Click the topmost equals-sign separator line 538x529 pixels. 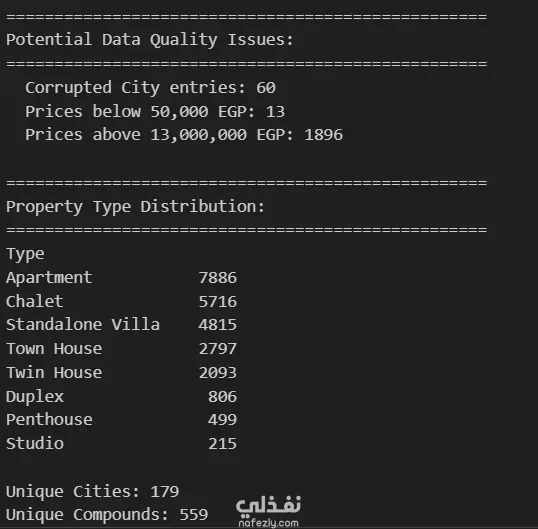[246, 16]
